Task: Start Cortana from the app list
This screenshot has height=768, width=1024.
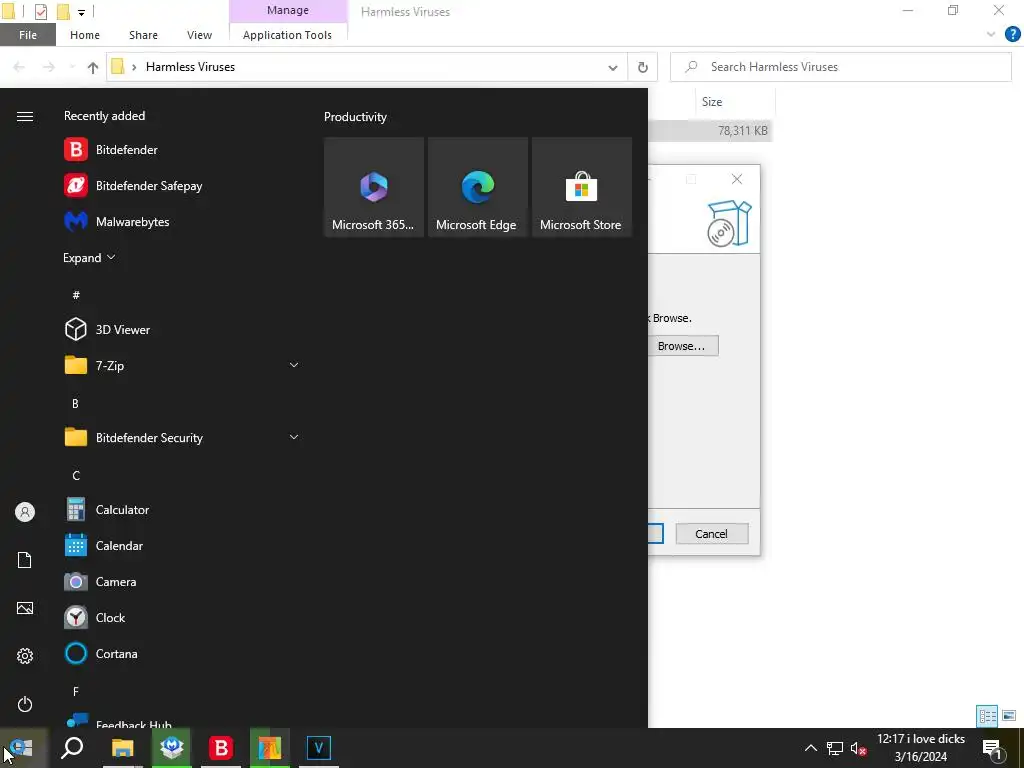Action: [x=182, y=653]
